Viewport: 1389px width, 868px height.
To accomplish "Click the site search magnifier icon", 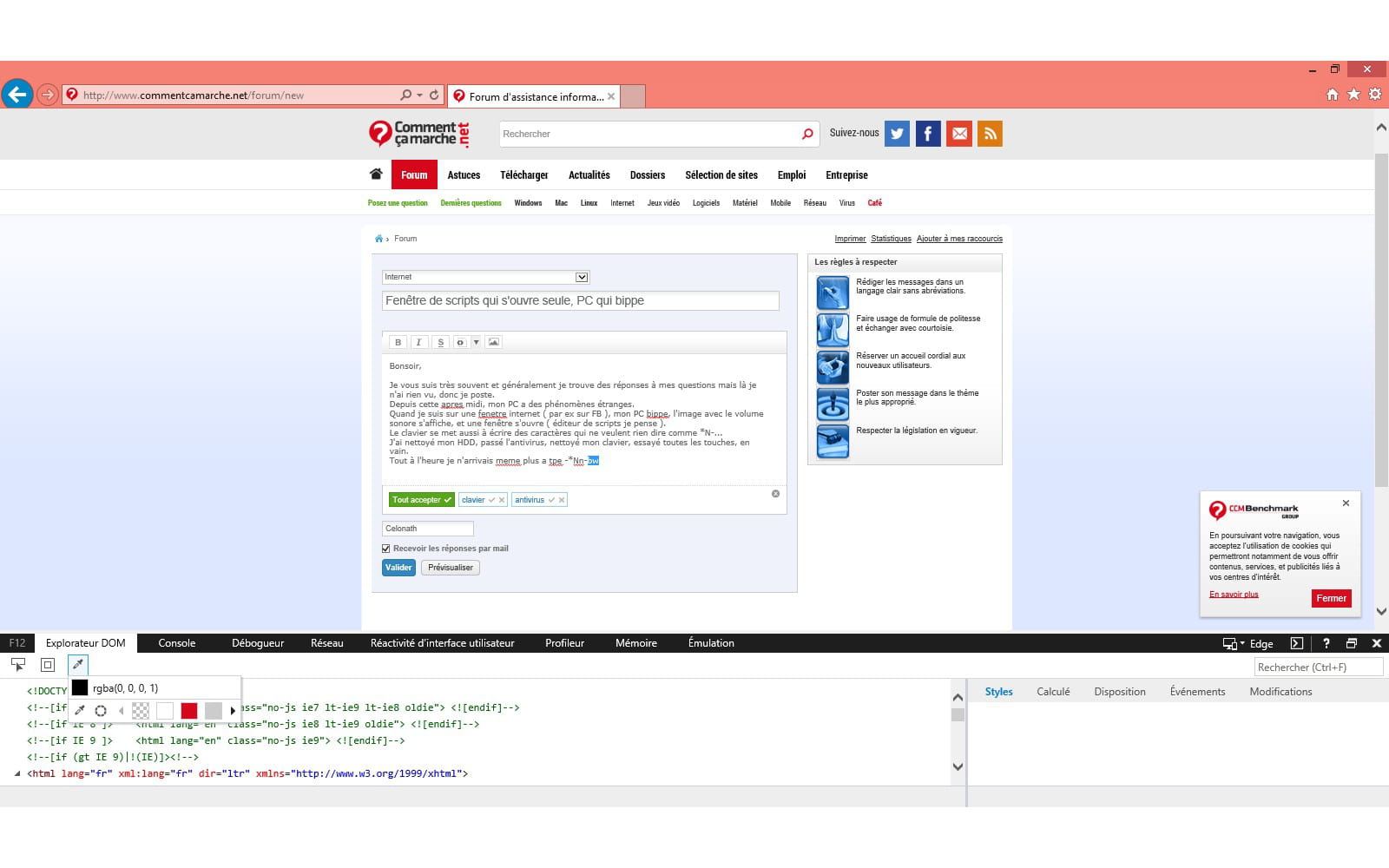I will click(807, 134).
